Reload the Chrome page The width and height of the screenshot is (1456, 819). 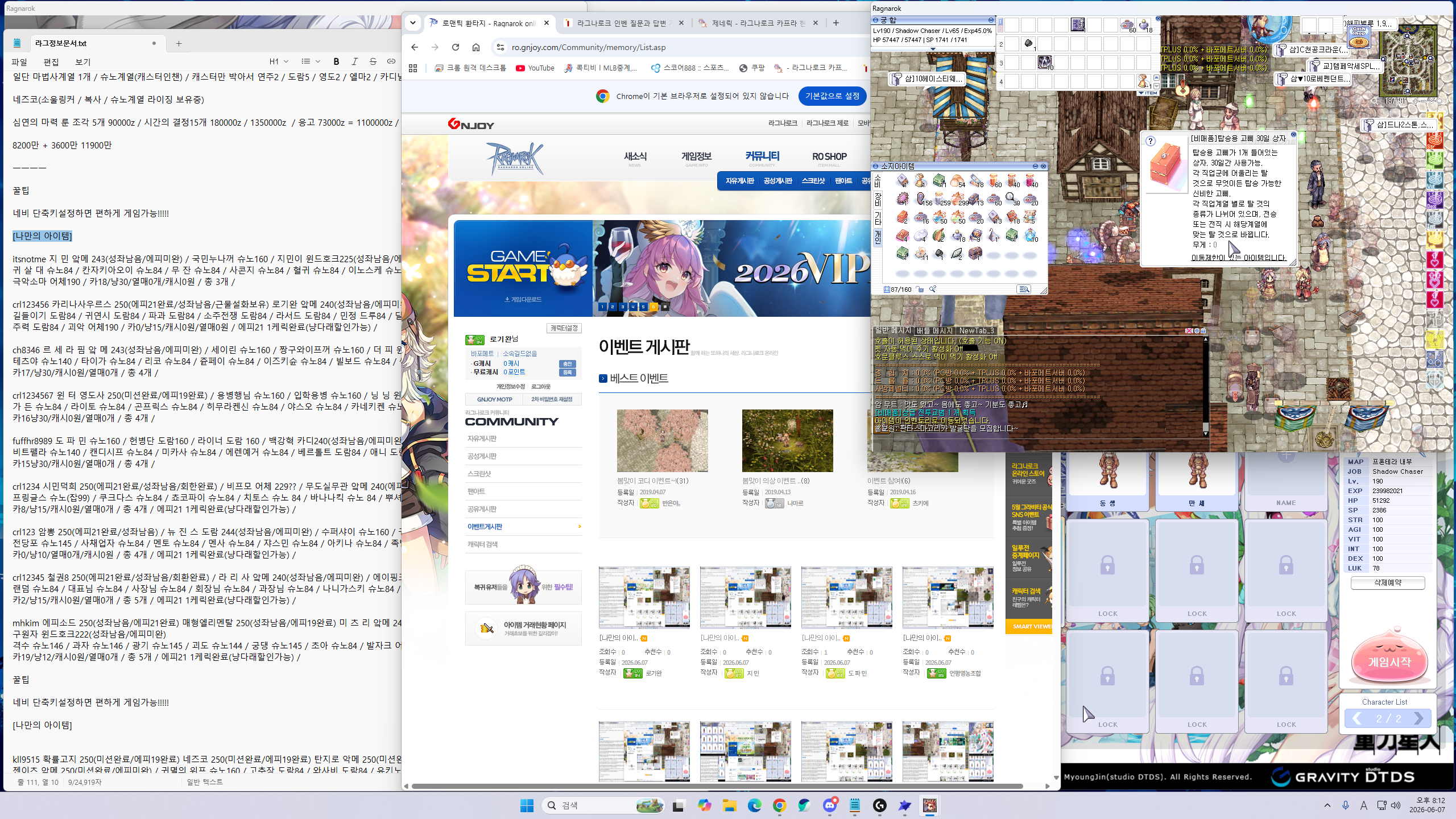(456, 47)
